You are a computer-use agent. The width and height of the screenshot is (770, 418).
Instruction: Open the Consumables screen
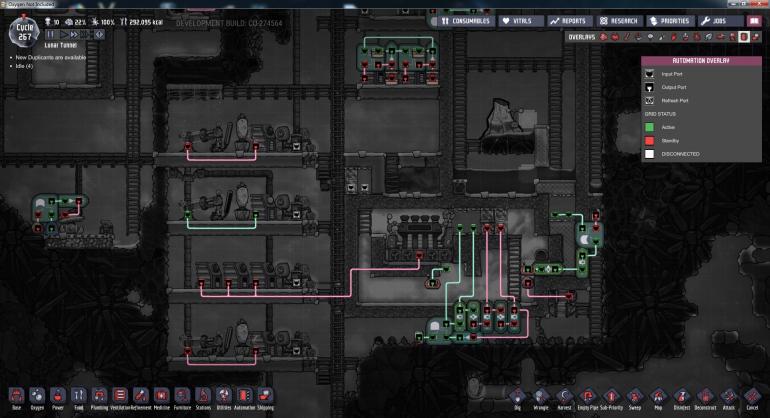[x=466, y=21]
